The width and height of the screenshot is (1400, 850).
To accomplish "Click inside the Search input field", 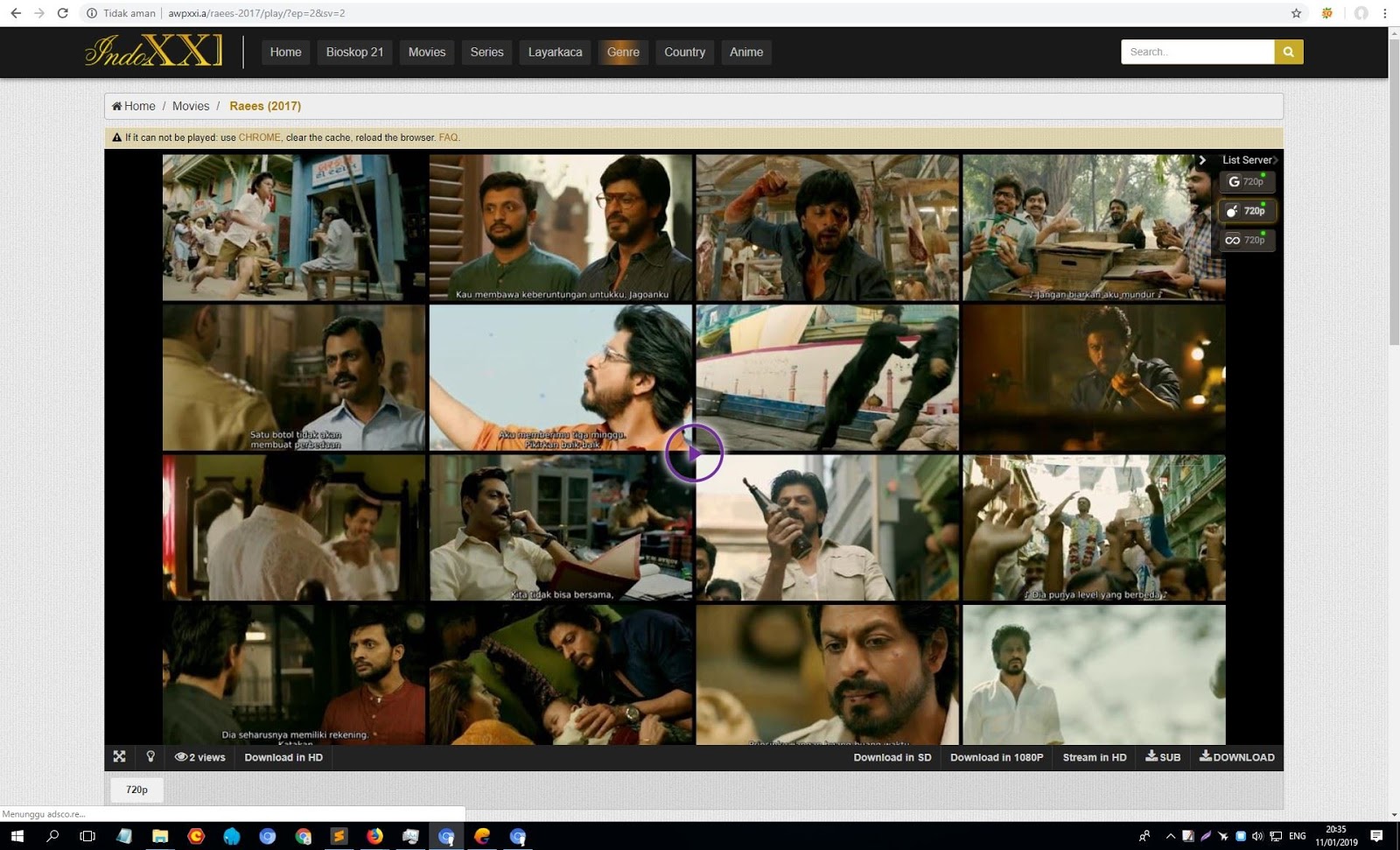I will click(1196, 52).
